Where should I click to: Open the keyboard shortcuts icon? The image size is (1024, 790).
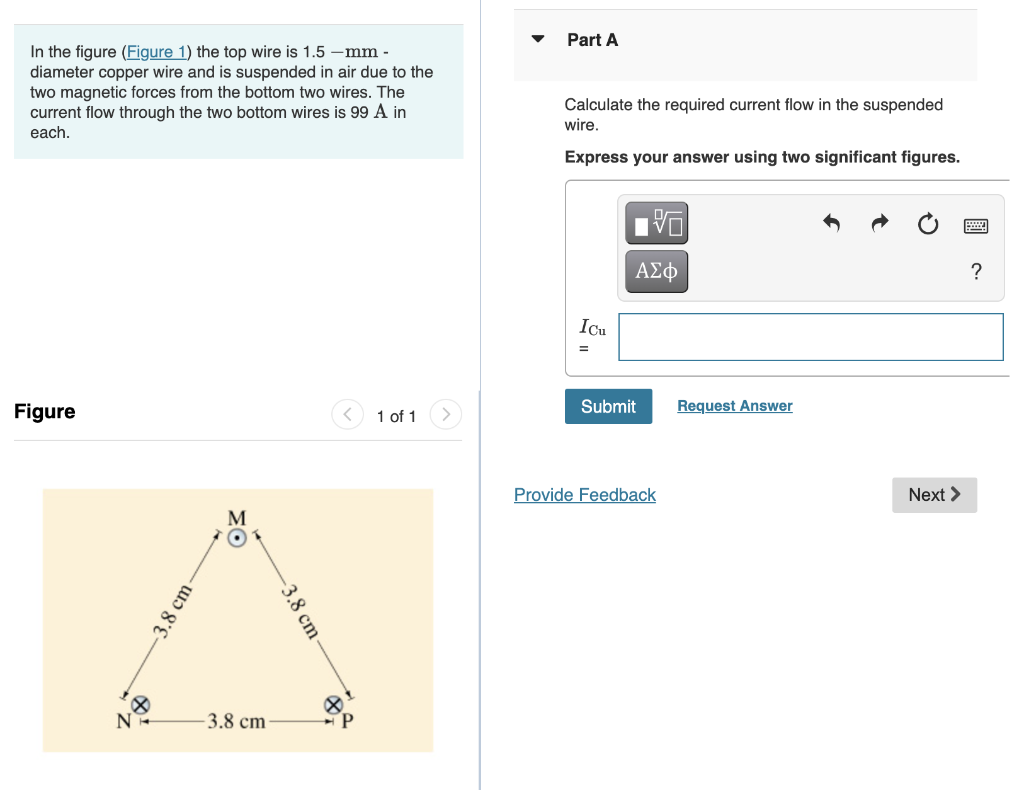(976, 226)
